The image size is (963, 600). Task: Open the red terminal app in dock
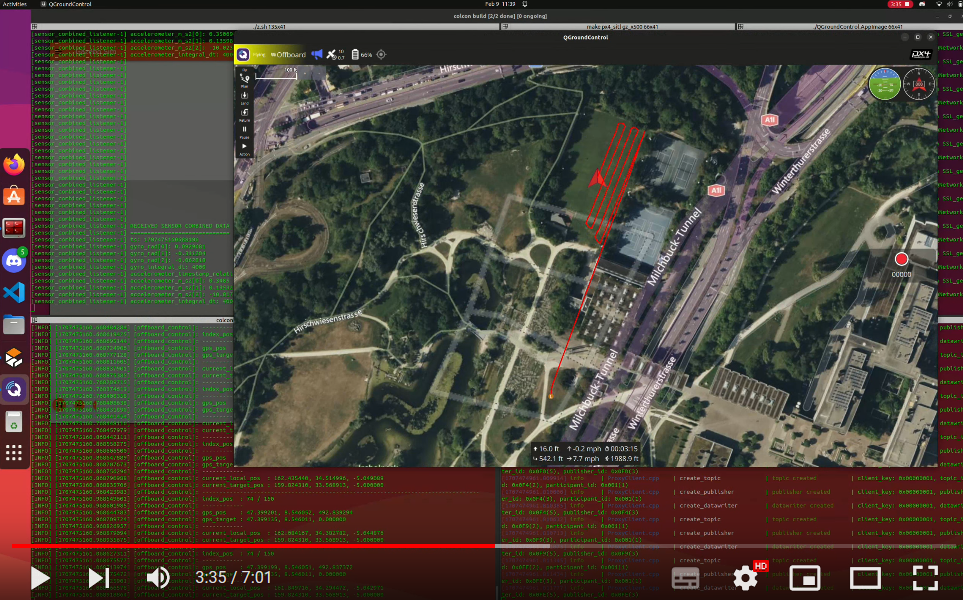point(14,228)
